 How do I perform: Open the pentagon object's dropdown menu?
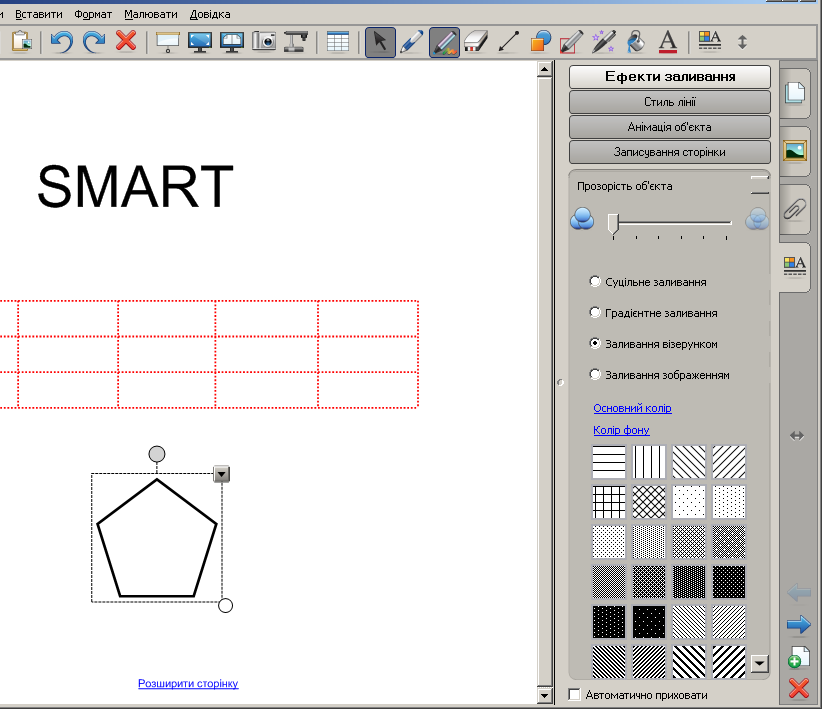(222, 474)
